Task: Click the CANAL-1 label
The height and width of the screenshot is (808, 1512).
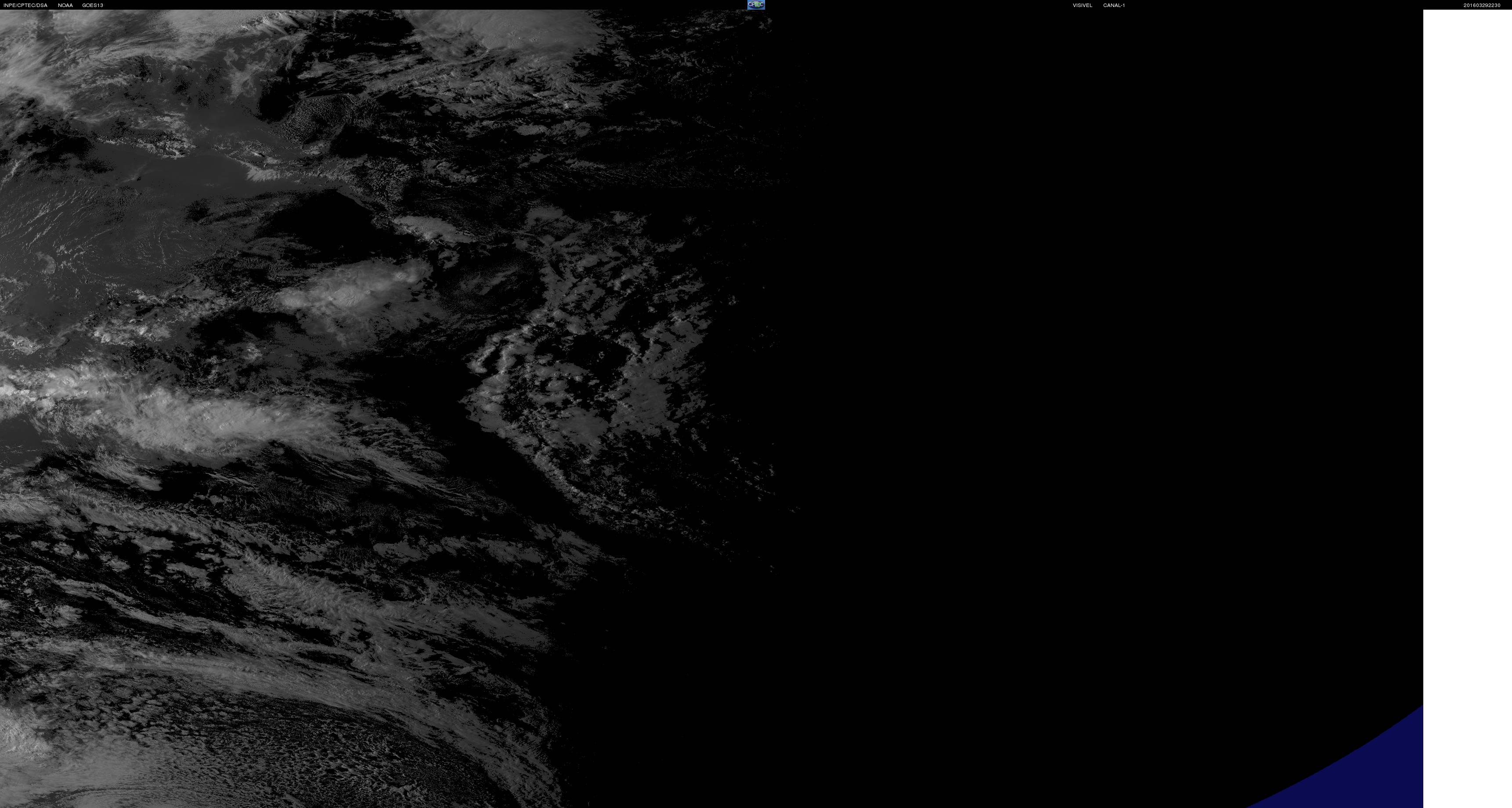Action: tap(1113, 5)
